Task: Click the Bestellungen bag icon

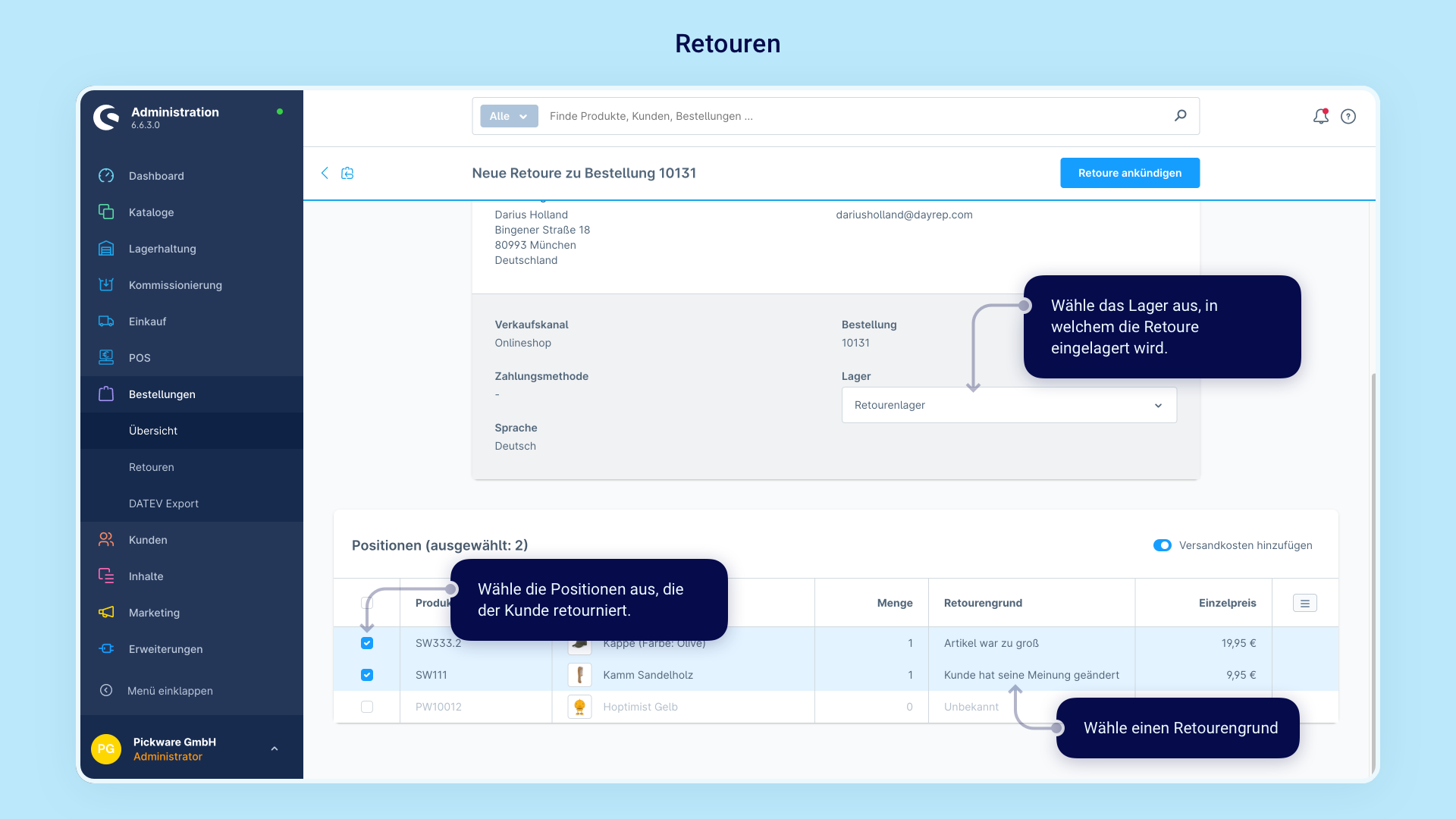Action: click(106, 394)
